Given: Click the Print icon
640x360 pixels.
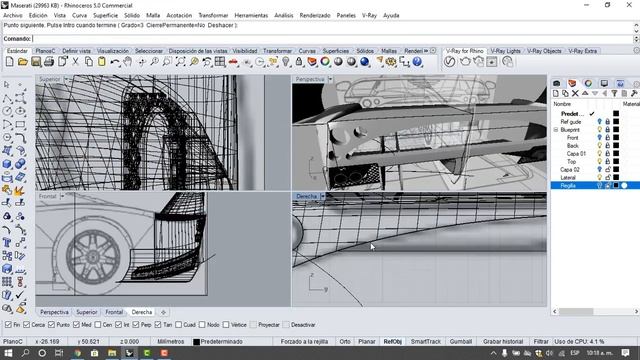Looking at the screenshot, I should point(49,62).
